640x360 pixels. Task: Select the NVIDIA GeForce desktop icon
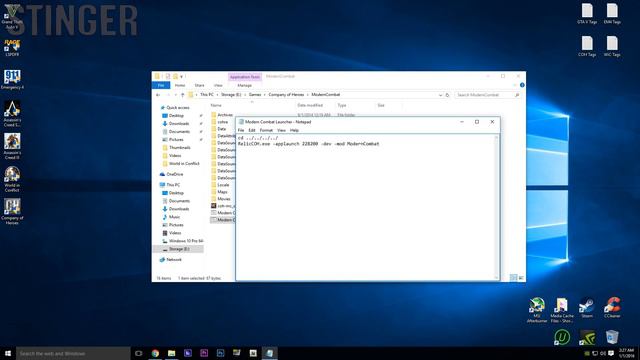coord(587,338)
